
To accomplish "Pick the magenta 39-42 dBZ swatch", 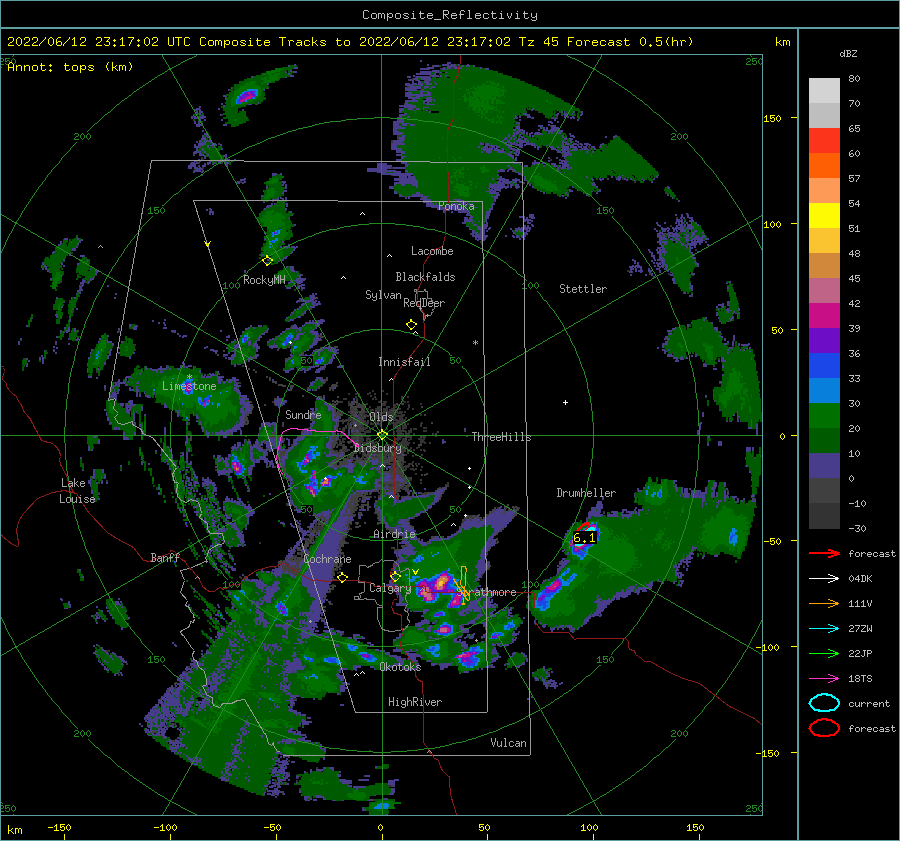I will (x=824, y=316).
